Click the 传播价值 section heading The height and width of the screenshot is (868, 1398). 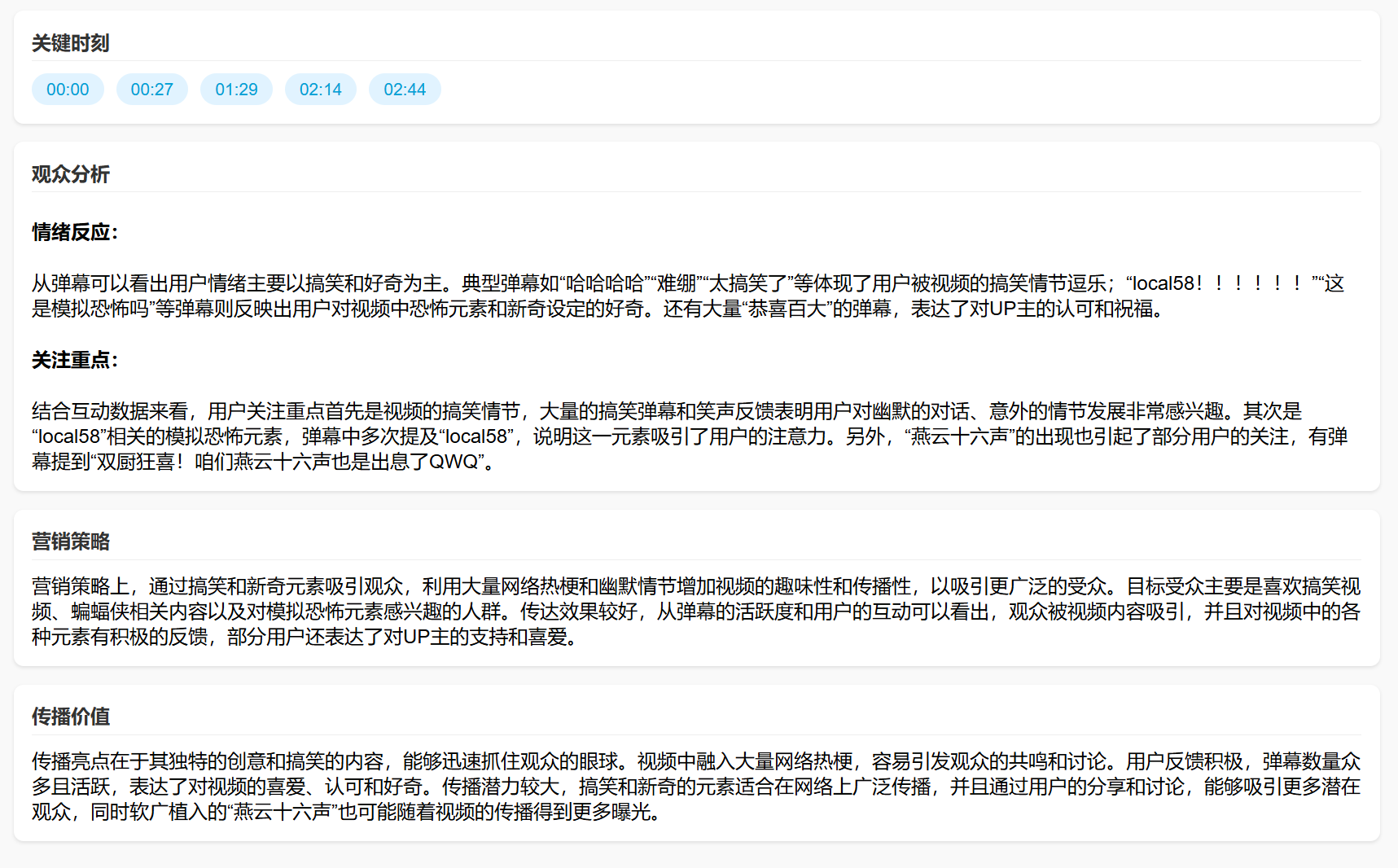click(x=70, y=717)
